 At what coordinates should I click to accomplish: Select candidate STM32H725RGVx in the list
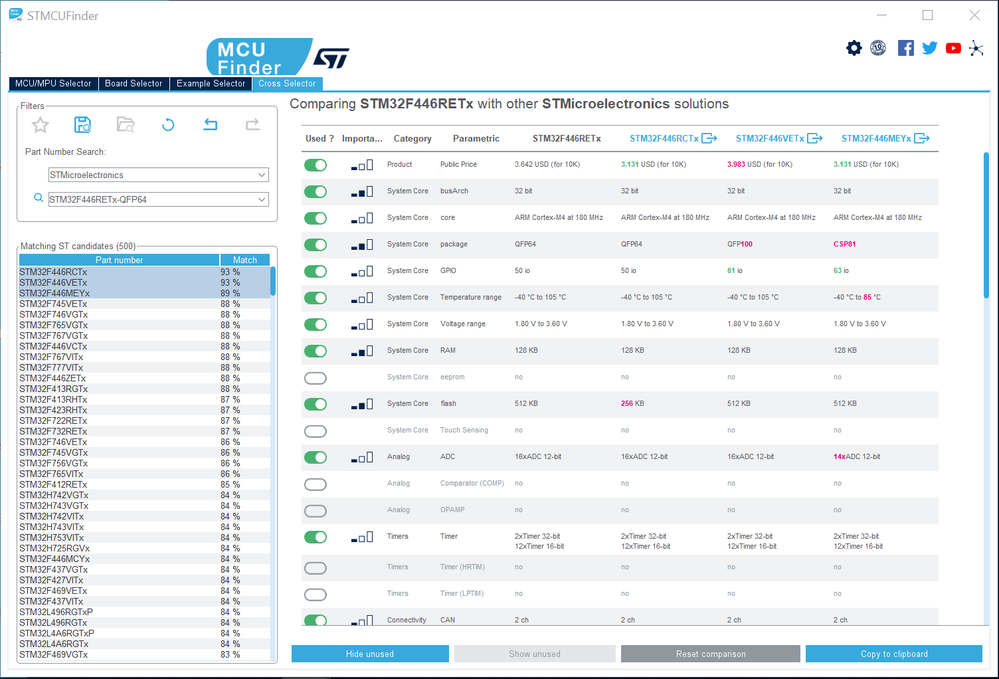pyautogui.click(x=145, y=548)
